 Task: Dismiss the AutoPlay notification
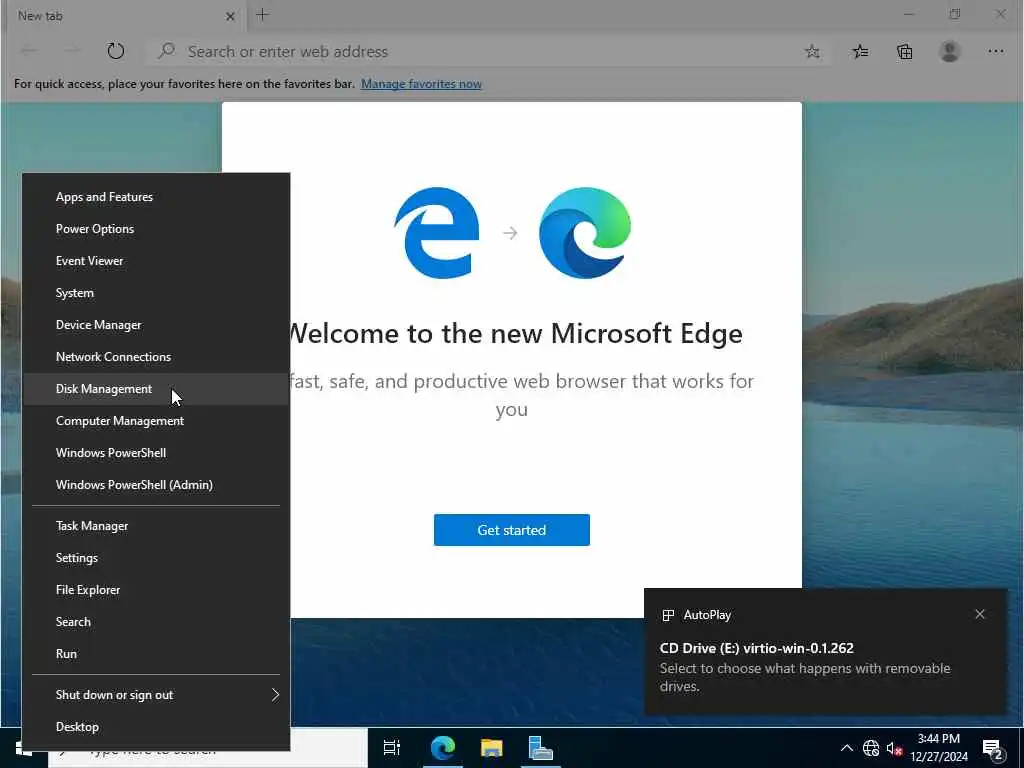[x=980, y=614]
